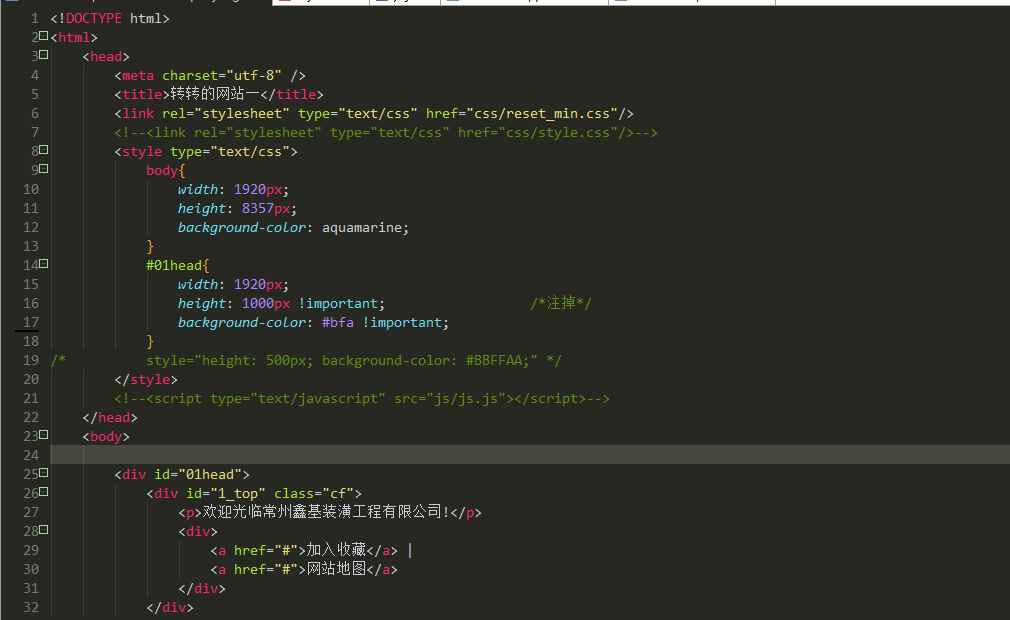This screenshot has width=1010, height=620.
Task: Click line number 7 in the gutter
Action: click(35, 133)
